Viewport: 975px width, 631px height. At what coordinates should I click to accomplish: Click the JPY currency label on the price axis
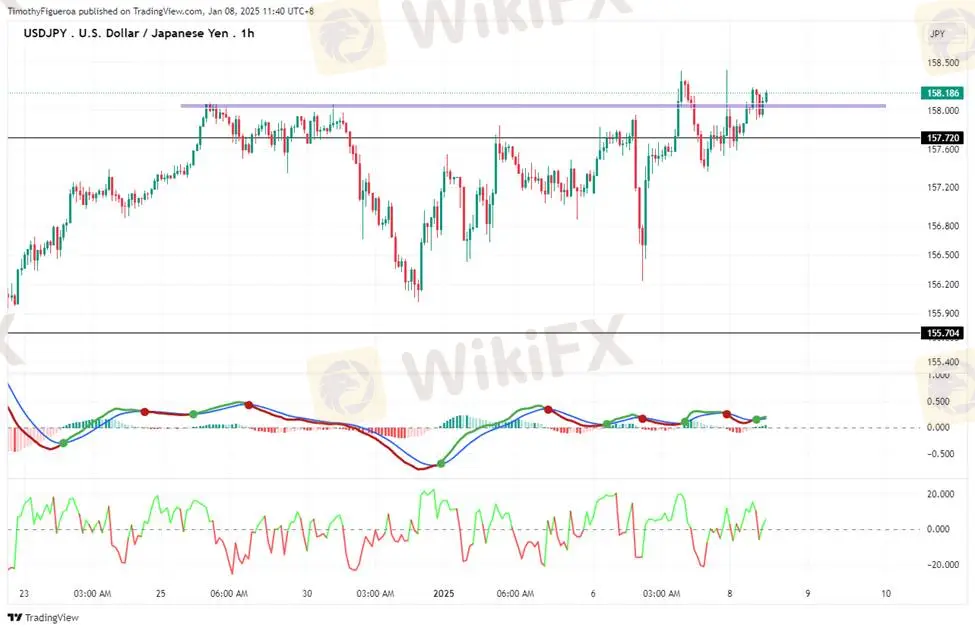(x=937, y=34)
